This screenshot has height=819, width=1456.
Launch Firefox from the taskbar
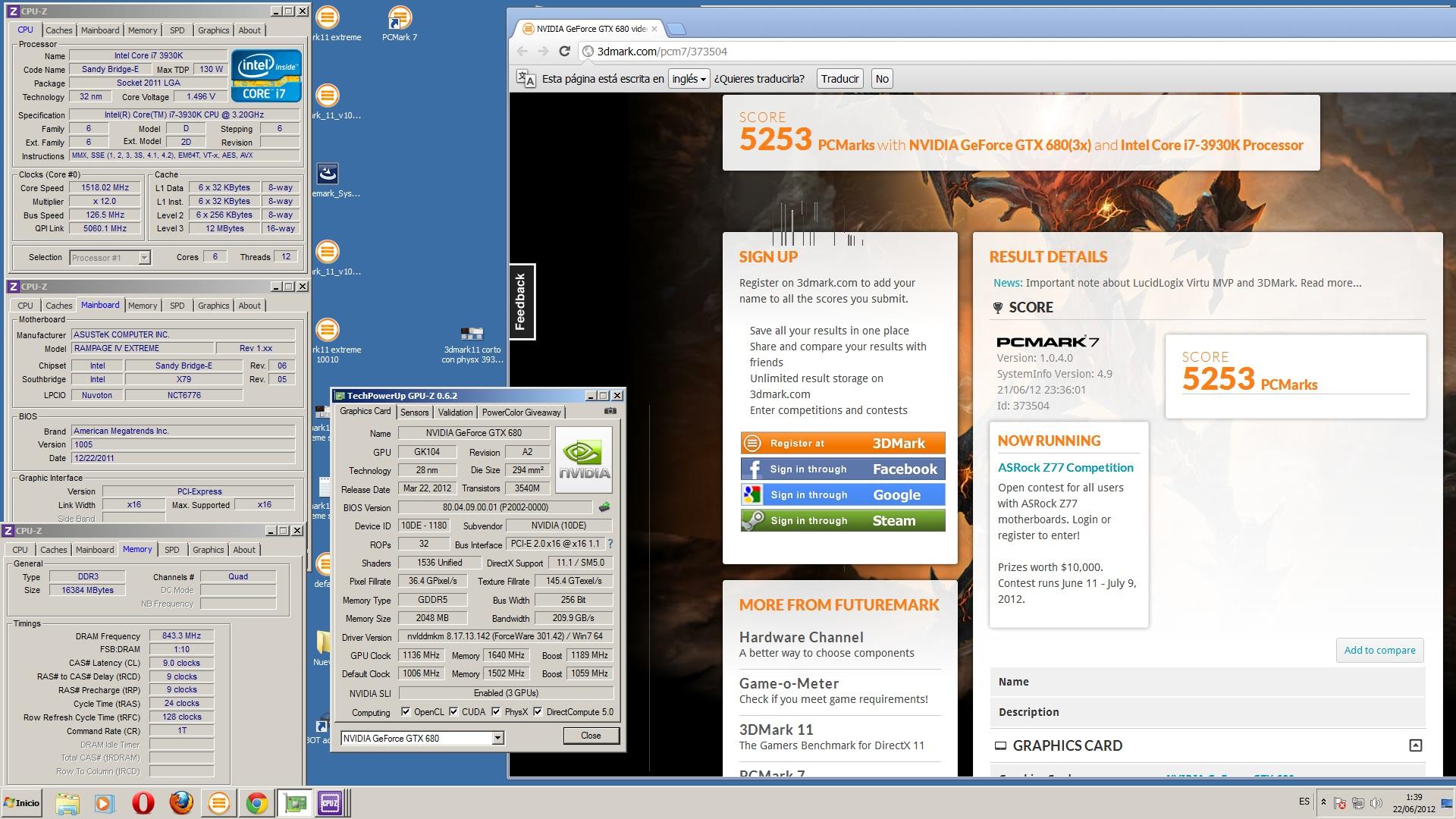tap(180, 803)
